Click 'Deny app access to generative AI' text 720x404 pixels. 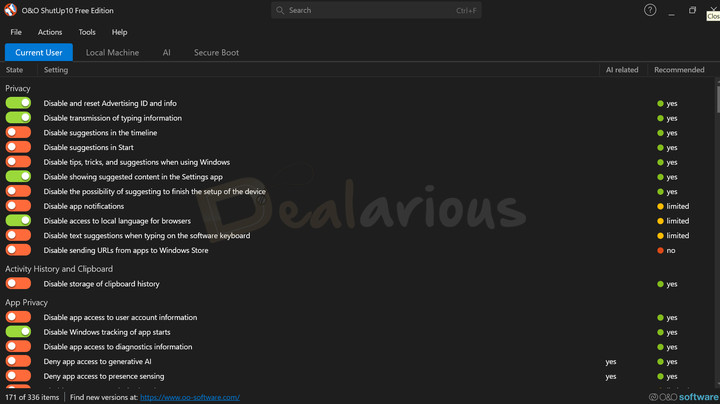(x=97, y=361)
